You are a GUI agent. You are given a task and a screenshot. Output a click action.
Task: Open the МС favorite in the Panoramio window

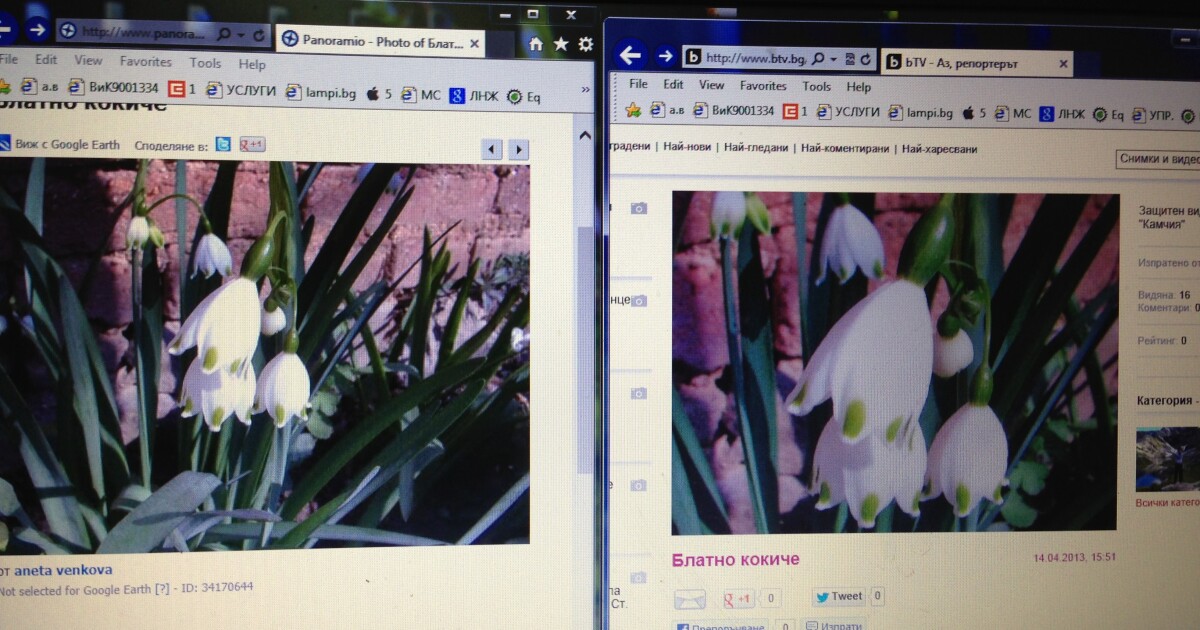coord(421,95)
